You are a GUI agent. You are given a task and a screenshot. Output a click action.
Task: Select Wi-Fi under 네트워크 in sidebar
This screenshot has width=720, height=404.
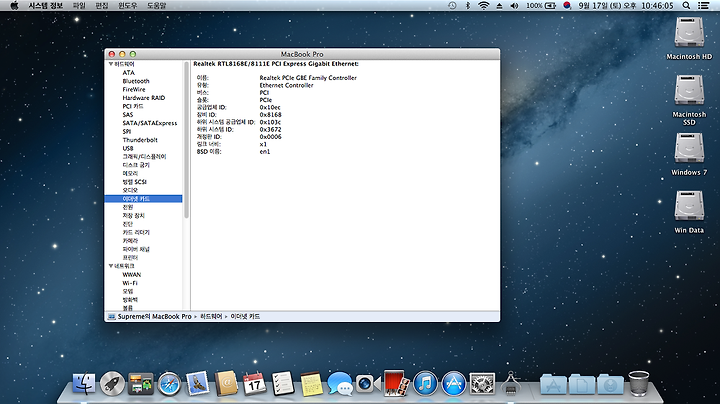click(130, 283)
